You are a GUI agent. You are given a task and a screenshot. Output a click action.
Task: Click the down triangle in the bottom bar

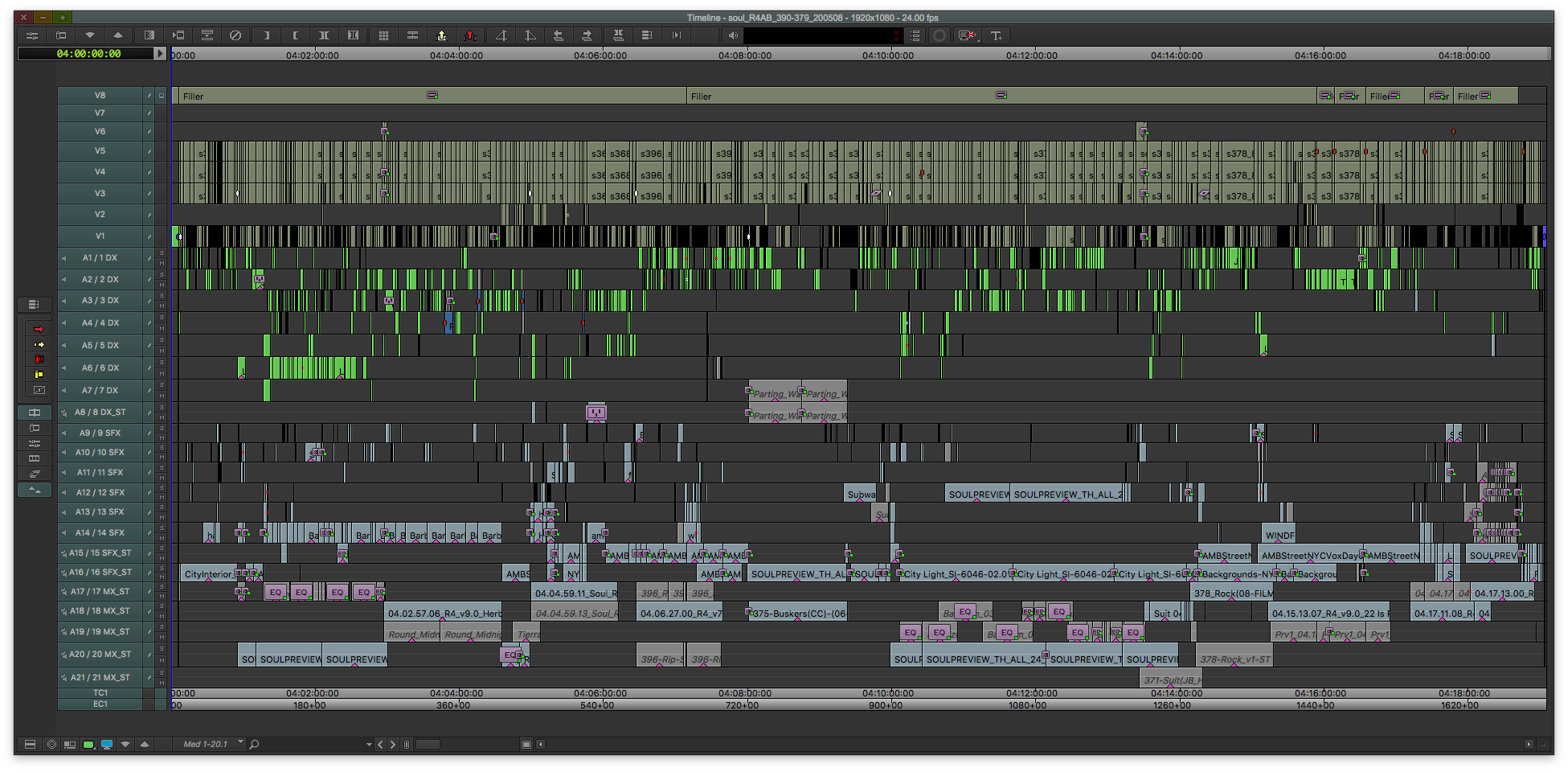[125, 745]
